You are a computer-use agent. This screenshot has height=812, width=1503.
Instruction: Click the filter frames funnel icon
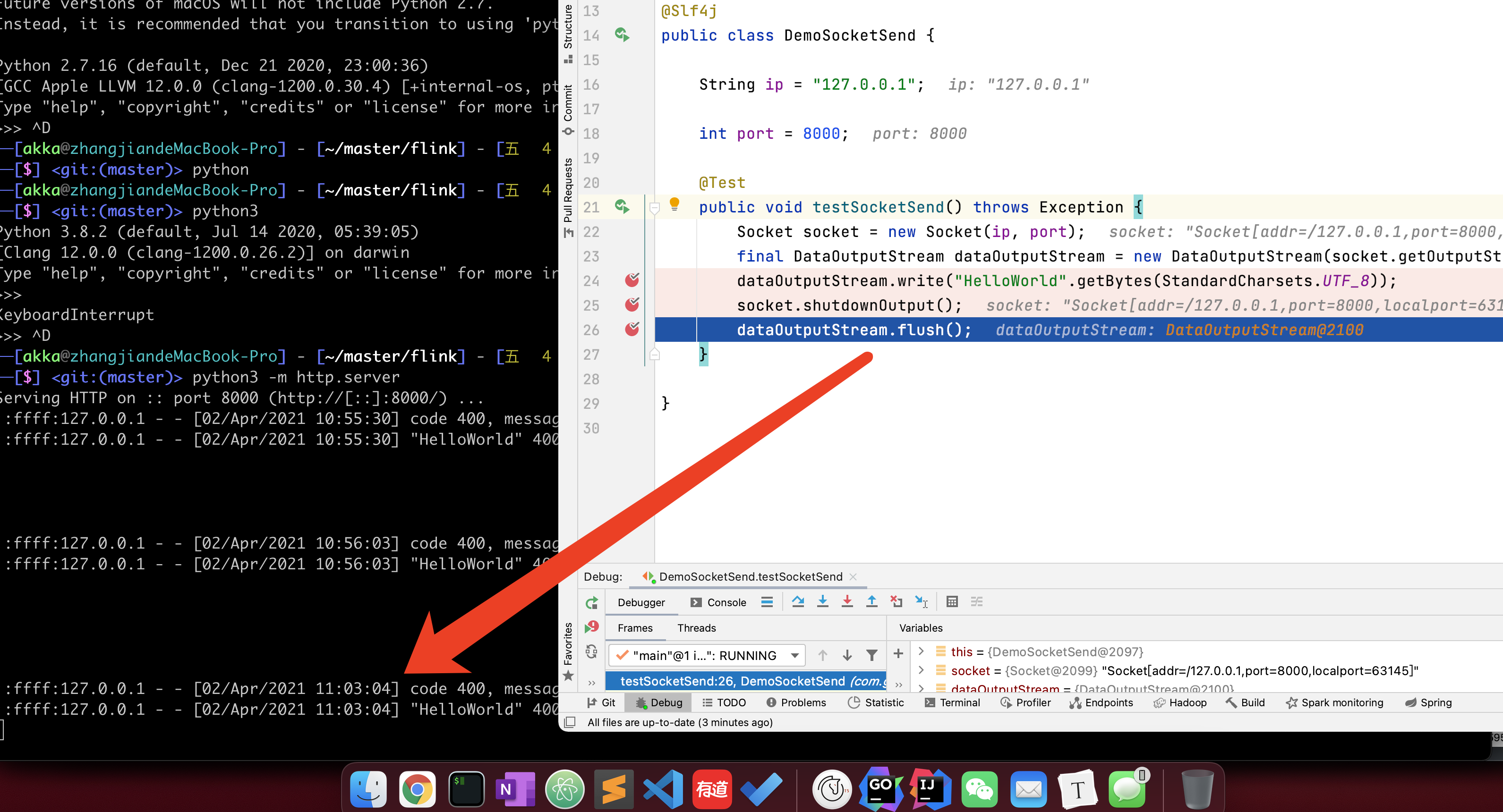(871, 655)
